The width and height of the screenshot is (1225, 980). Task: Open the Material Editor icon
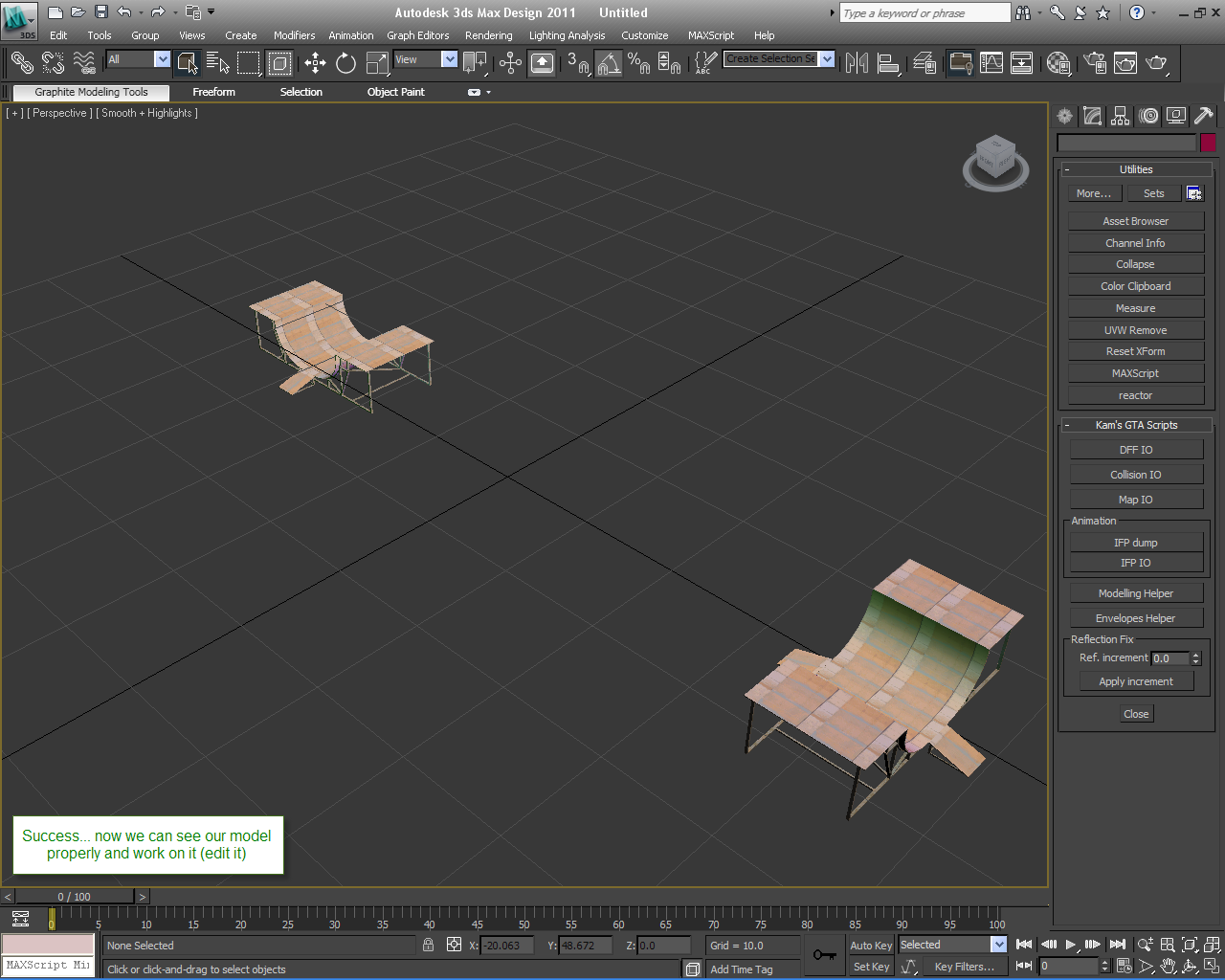click(1058, 63)
